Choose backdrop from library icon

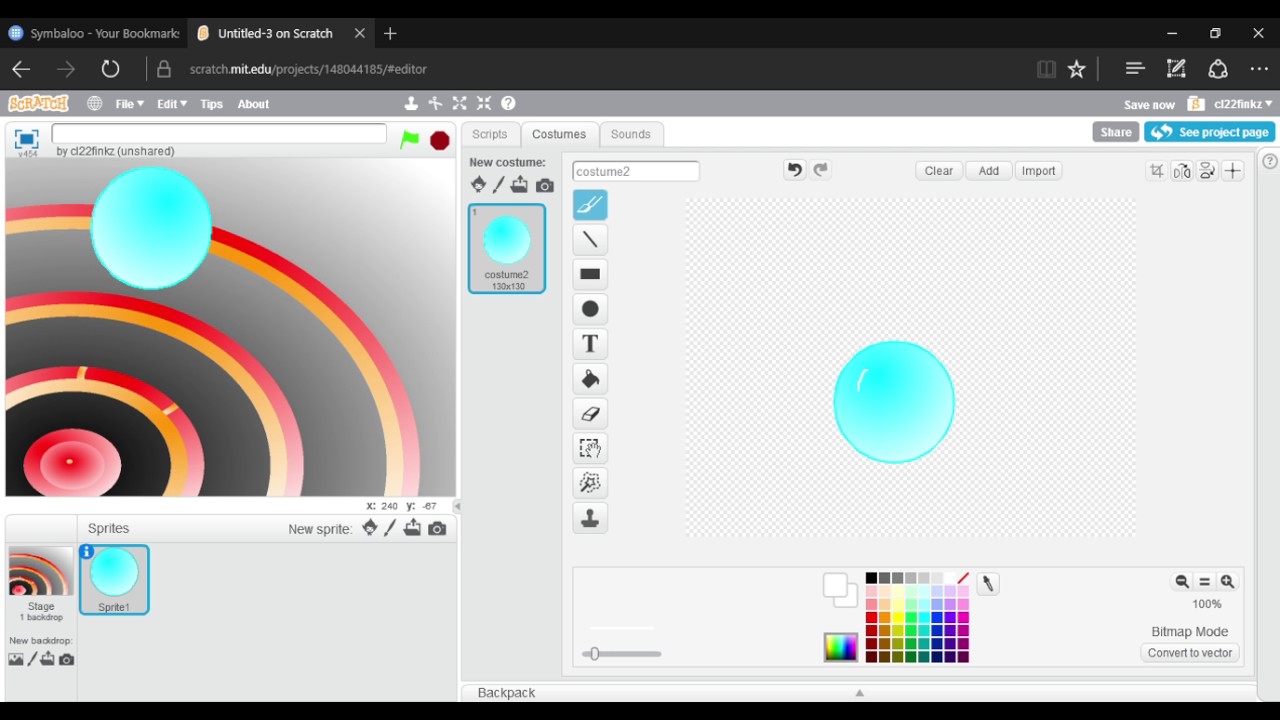coord(16,659)
